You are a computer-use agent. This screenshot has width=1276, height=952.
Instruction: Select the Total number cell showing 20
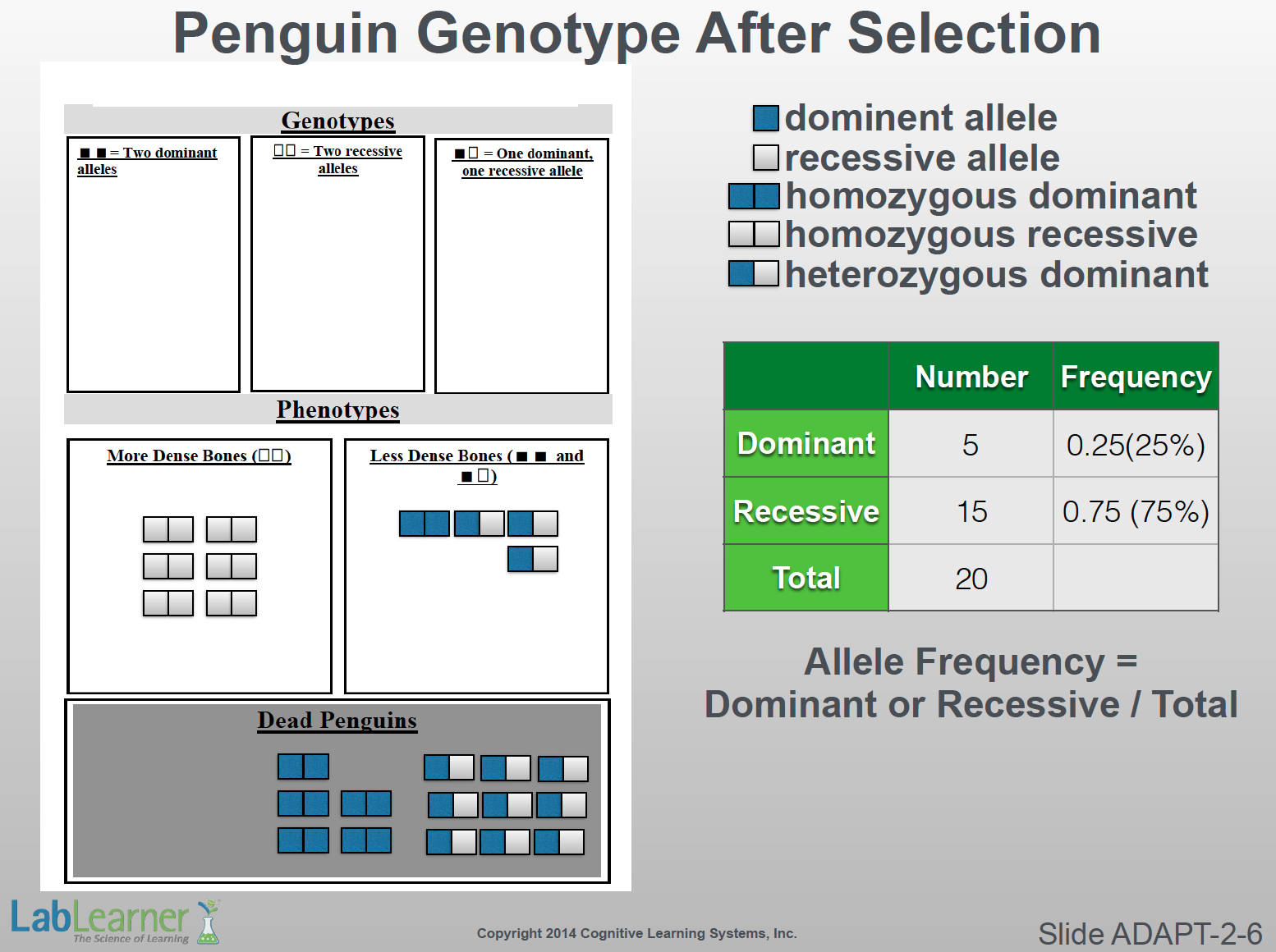coord(971,579)
